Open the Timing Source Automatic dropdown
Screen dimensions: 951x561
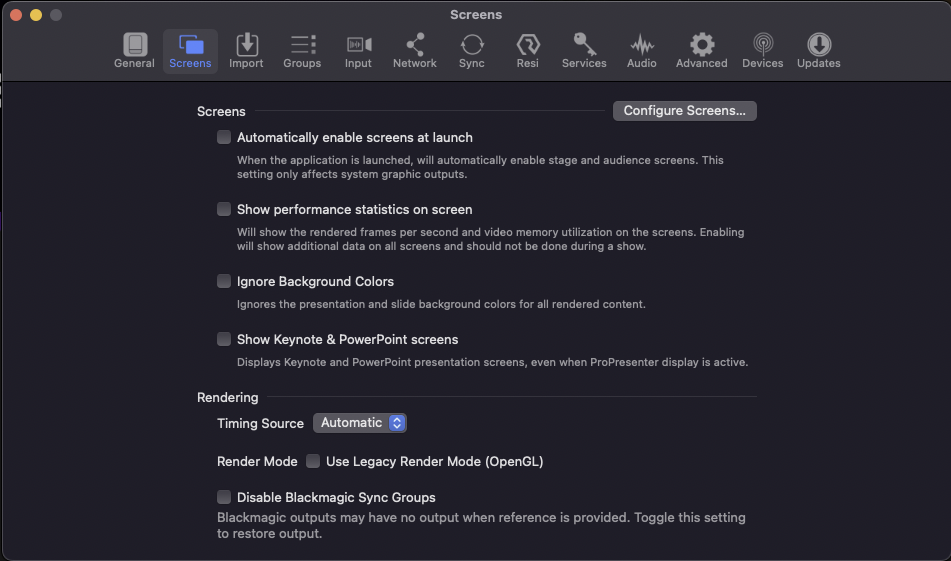pyautogui.click(x=360, y=423)
